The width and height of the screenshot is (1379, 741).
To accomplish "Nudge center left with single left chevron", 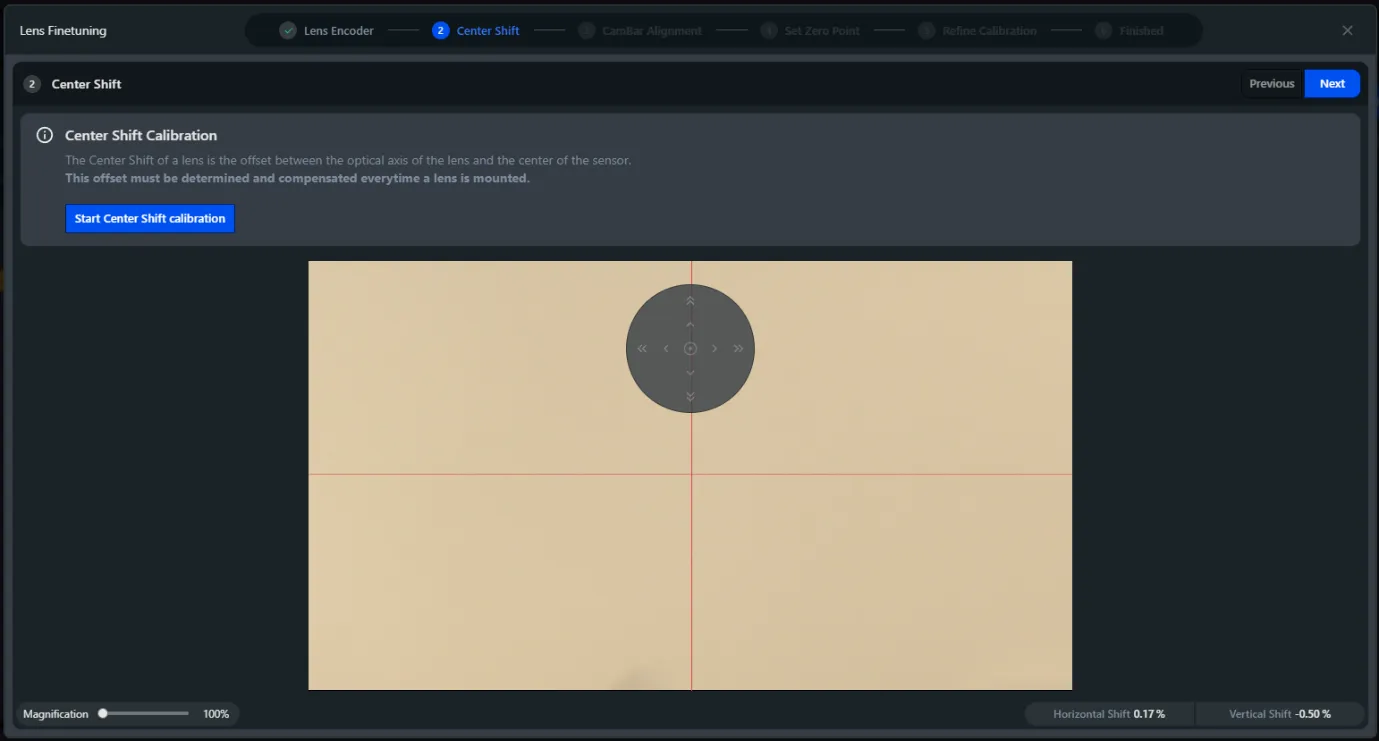I will click(x=666, y=348).
